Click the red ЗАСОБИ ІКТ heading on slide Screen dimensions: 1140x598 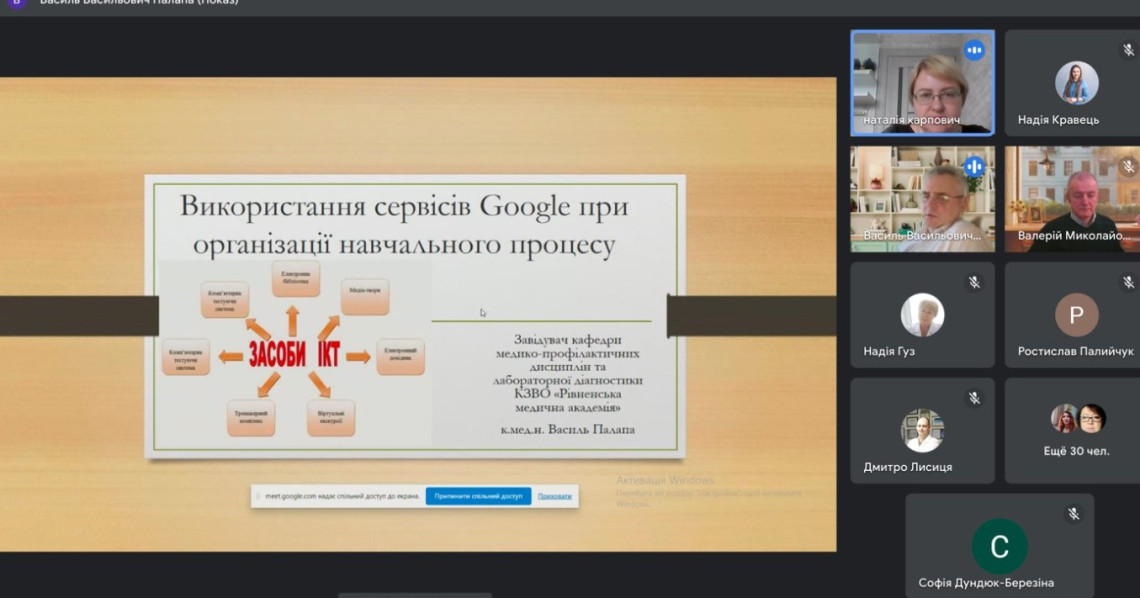(294, 355)
